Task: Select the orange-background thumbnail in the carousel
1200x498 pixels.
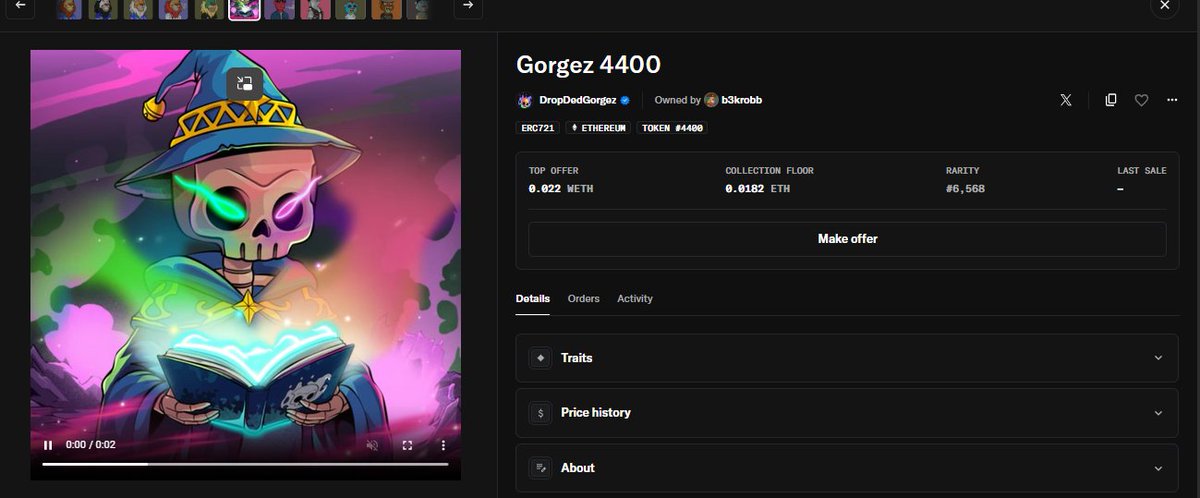Action: tap(386, 9)
